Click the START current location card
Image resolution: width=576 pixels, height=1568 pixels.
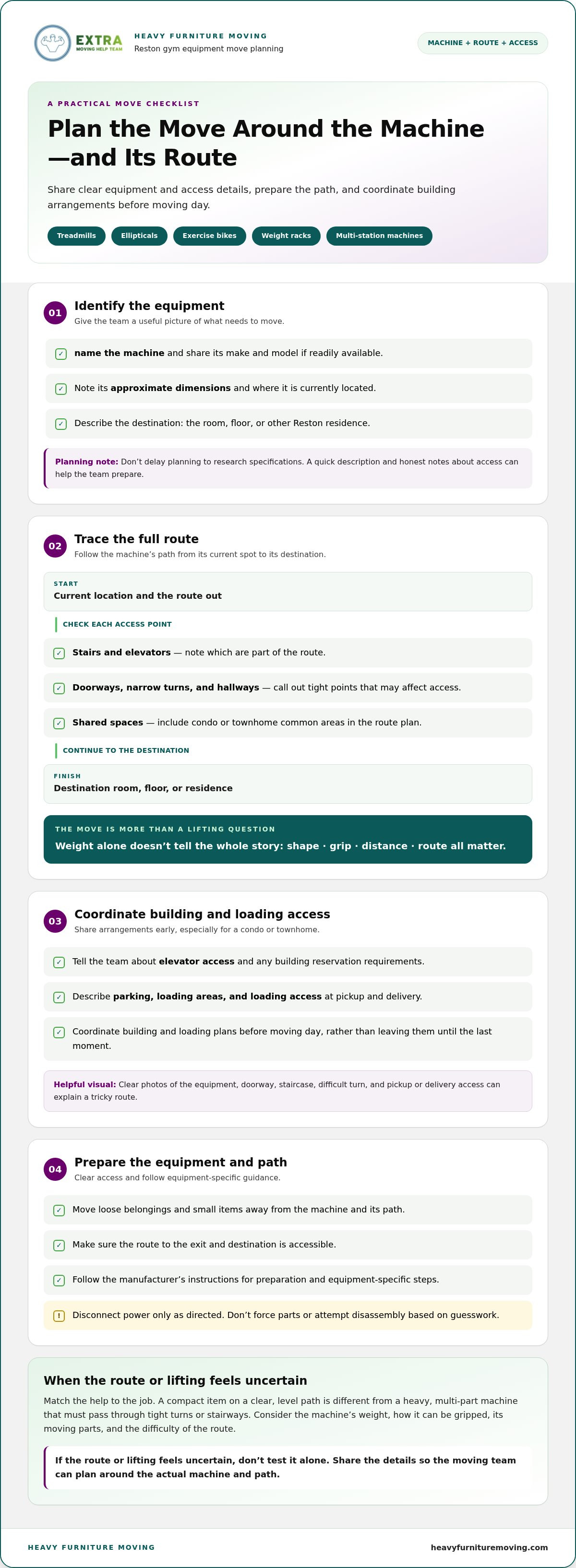tap(288, 591)
